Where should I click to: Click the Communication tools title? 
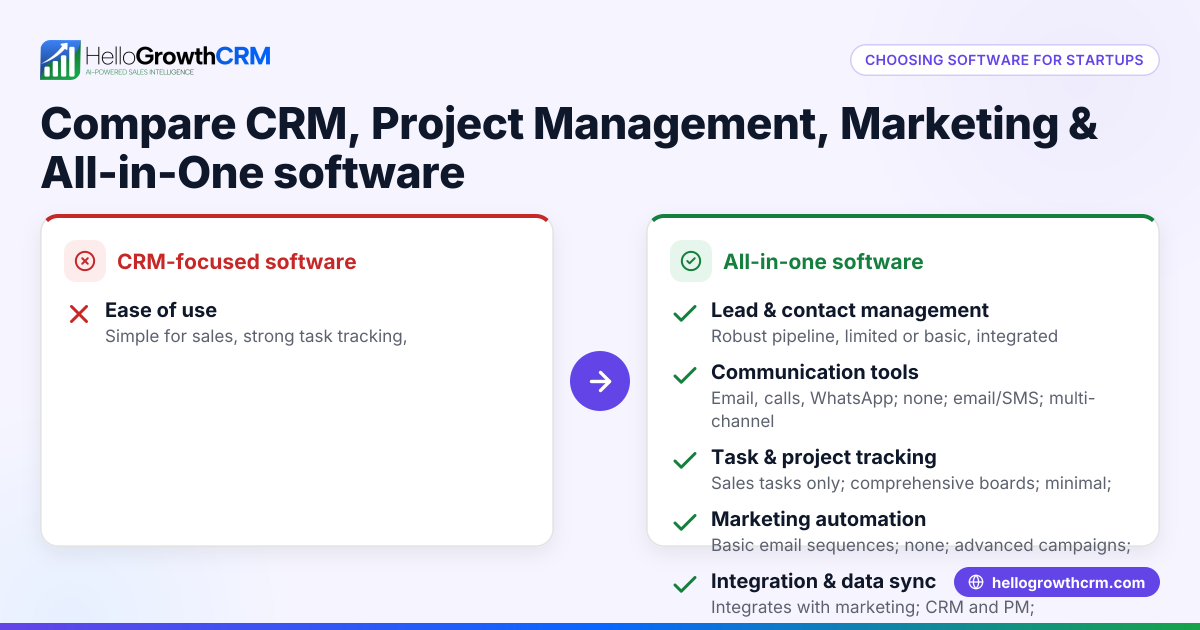(x=815, y=372)
